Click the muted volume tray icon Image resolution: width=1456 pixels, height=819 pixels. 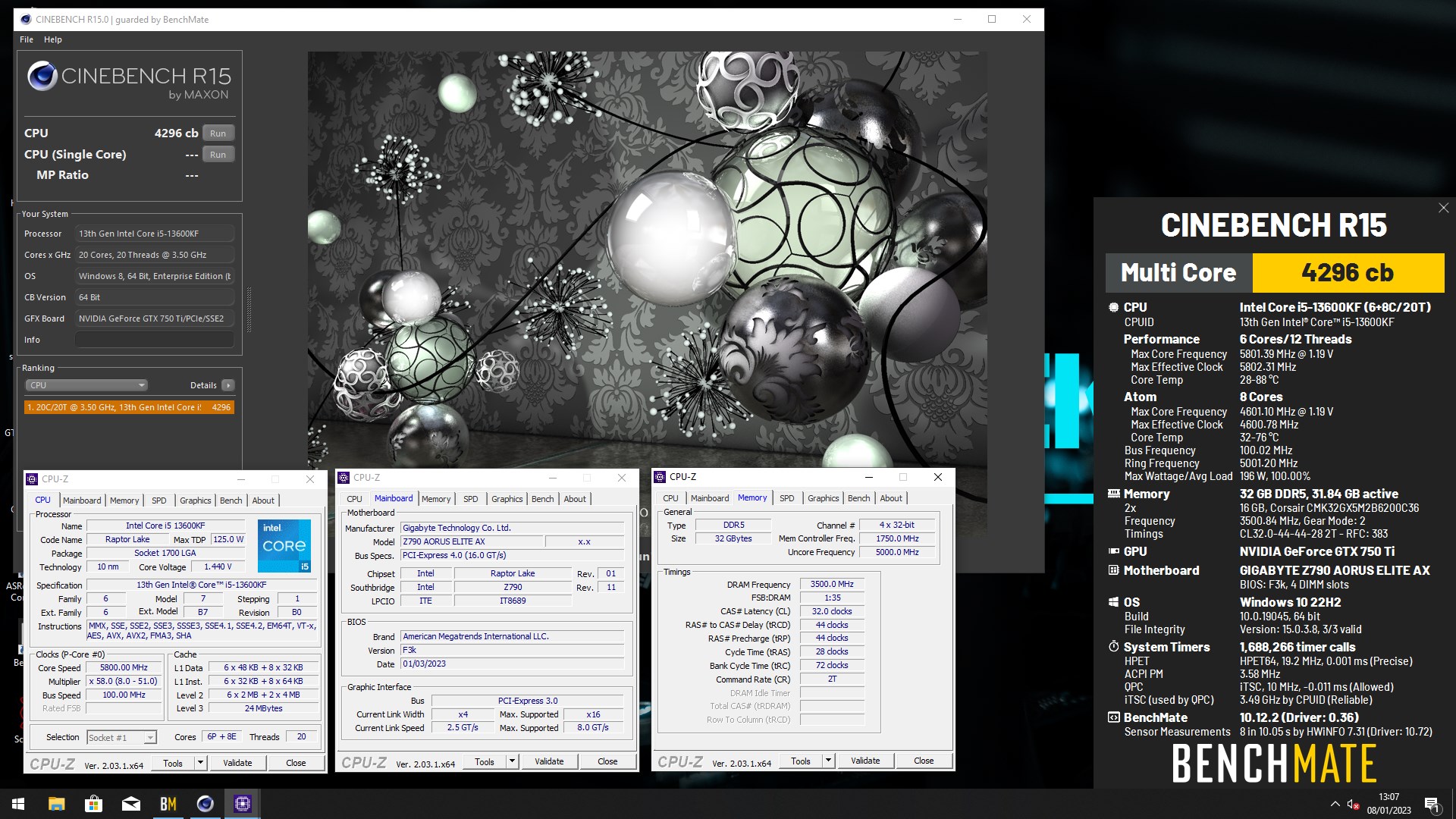[1353, 804]
